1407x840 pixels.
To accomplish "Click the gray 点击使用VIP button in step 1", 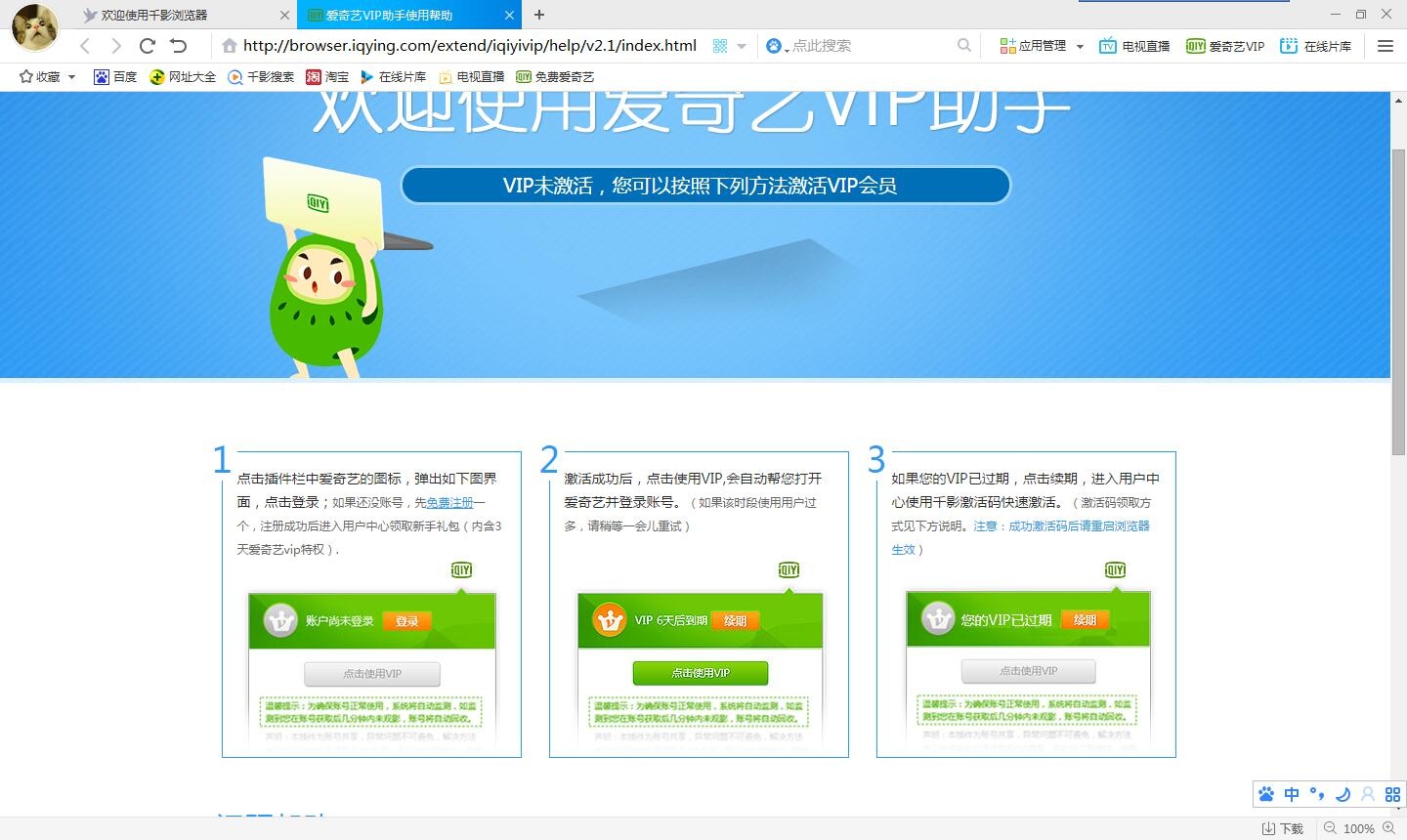I will coord(372,674).
